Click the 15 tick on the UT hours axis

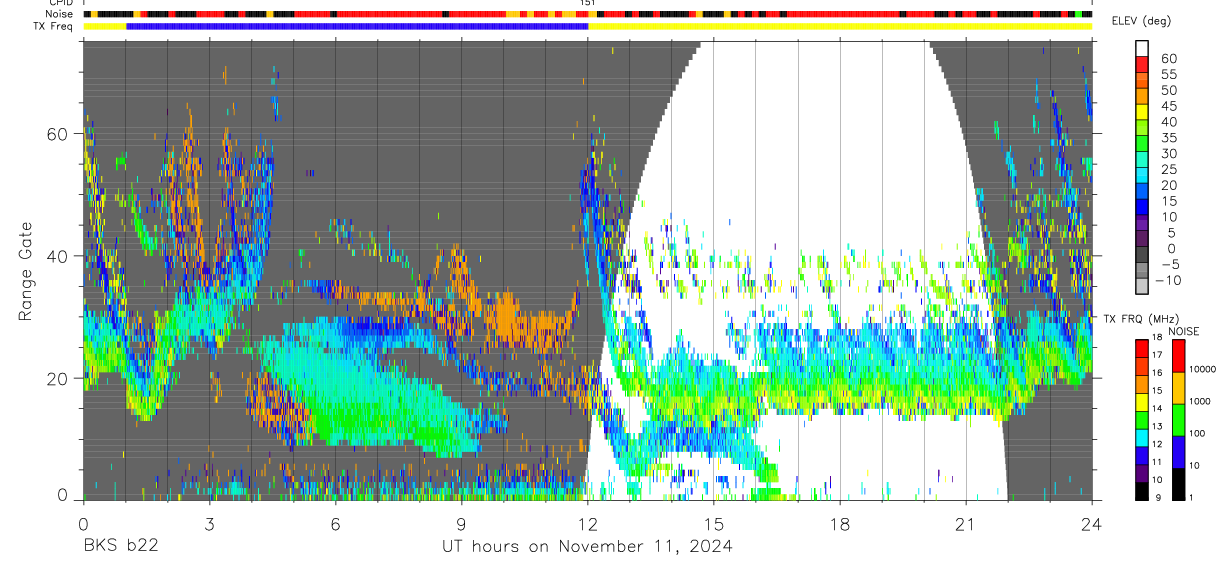coord(714,523)
